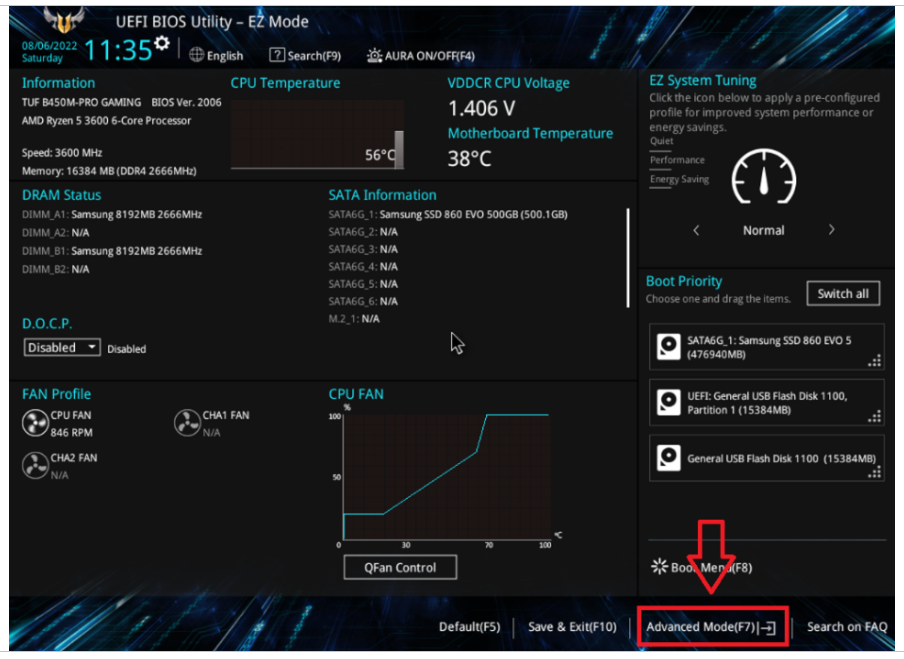The width and height of the screenshot is (904, 659).
Task: Click disk icon of SATA6G_1 boot entry
Action: coord(669,347)
